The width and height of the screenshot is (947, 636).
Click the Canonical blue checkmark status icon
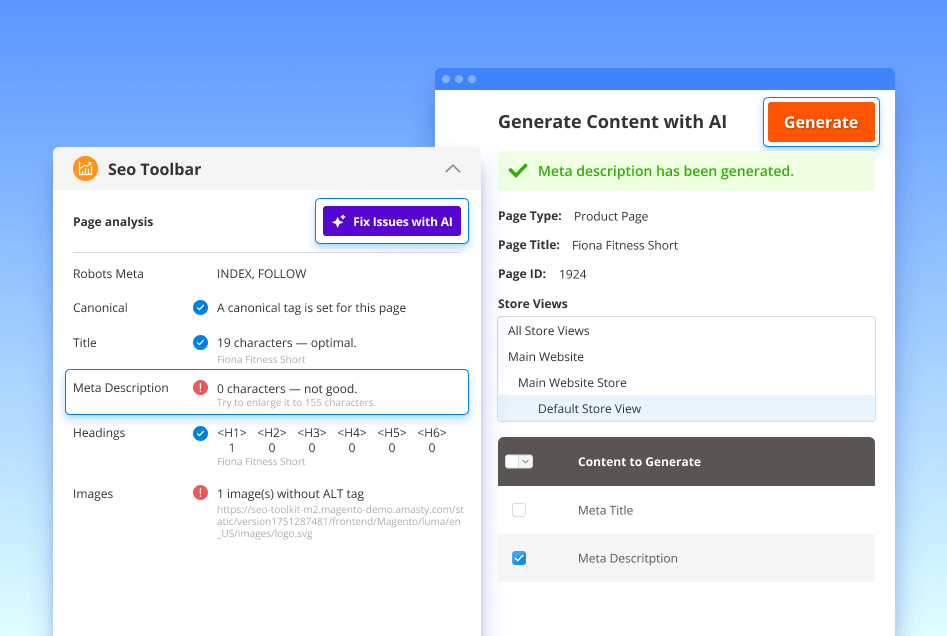[x=200, y=308]
